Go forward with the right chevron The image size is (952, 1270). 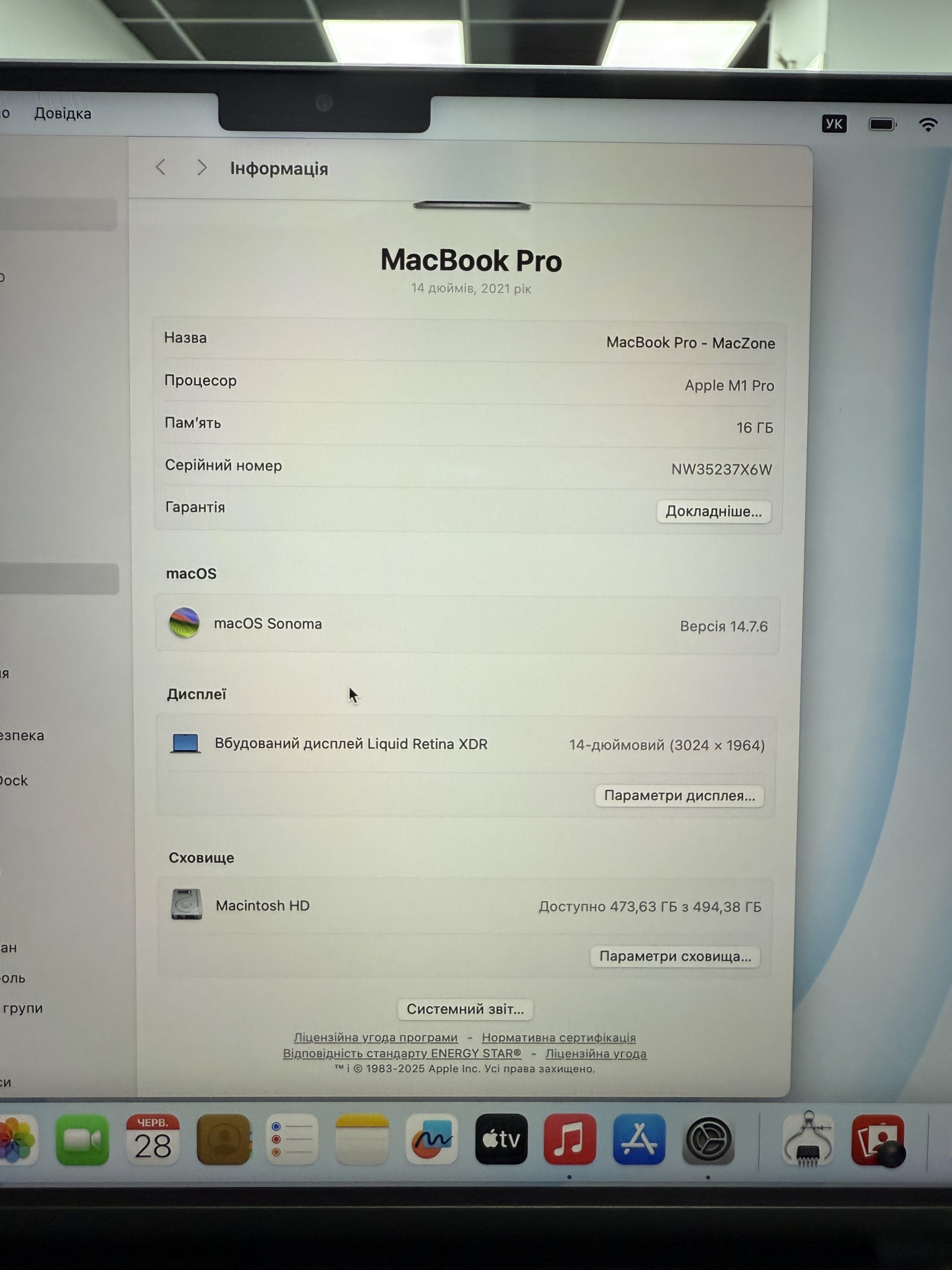tap(201, 168)
